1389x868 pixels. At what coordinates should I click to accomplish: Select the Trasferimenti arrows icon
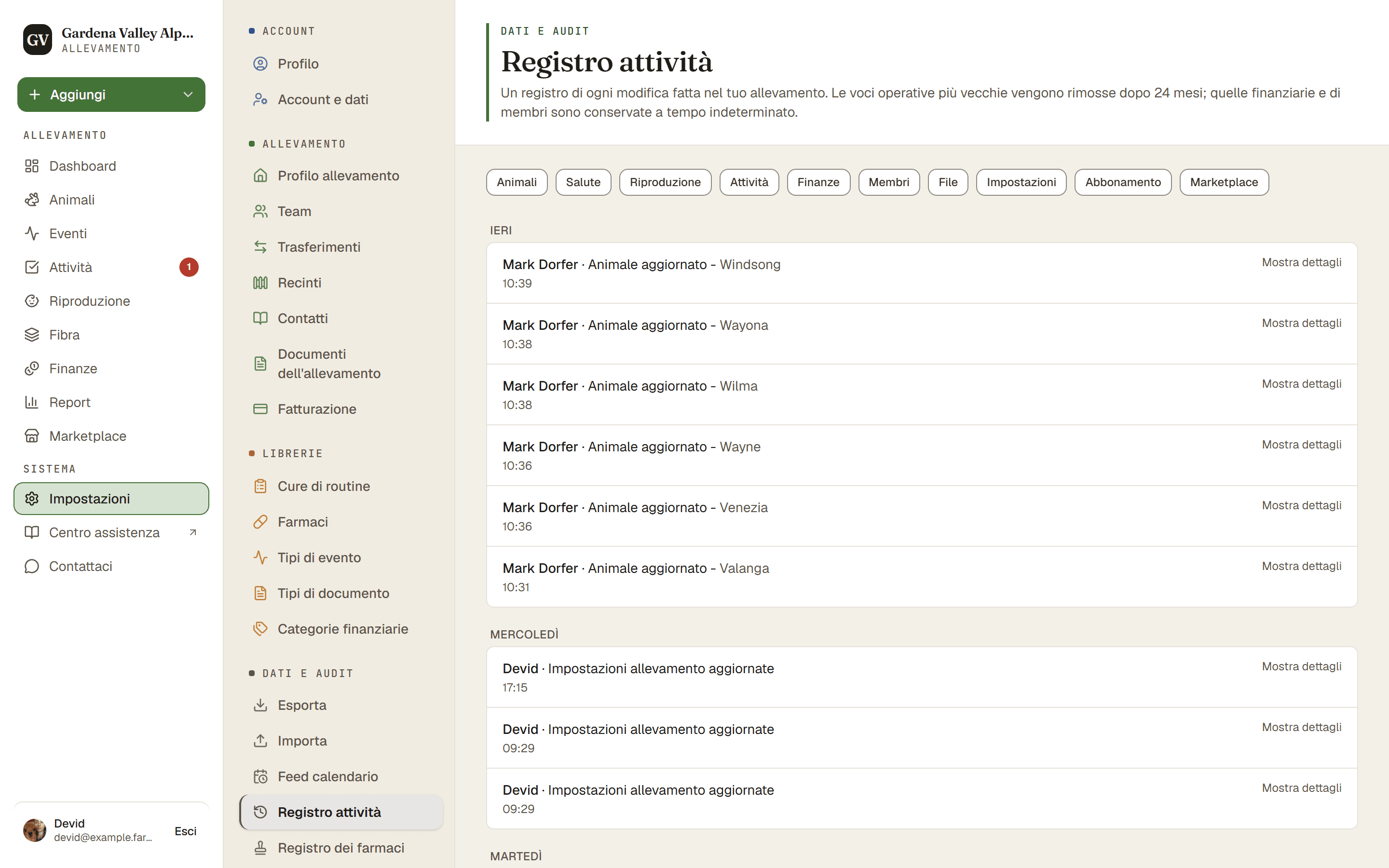click(x=260, y=247)
